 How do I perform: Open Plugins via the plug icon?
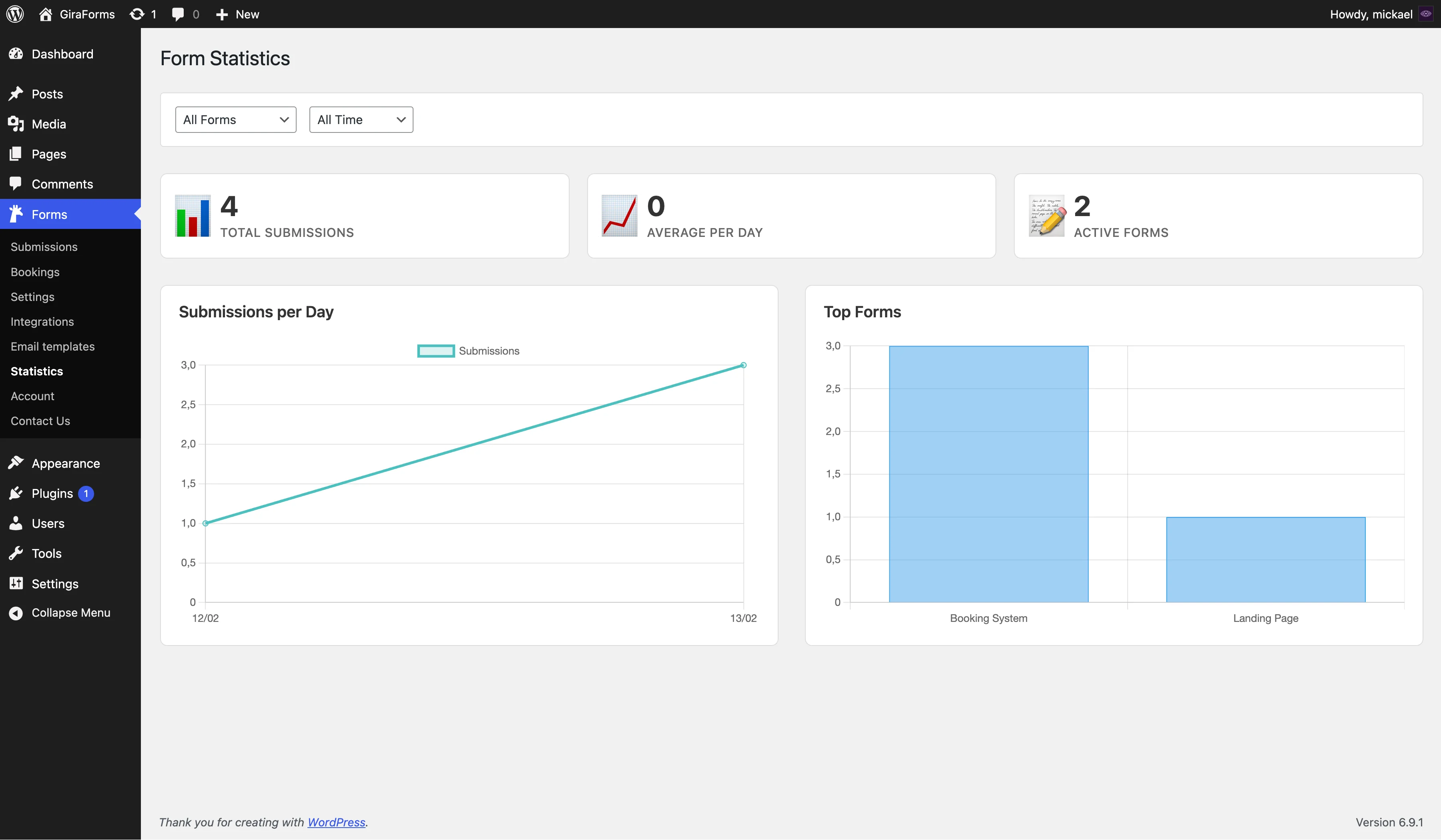coord(16,493)
